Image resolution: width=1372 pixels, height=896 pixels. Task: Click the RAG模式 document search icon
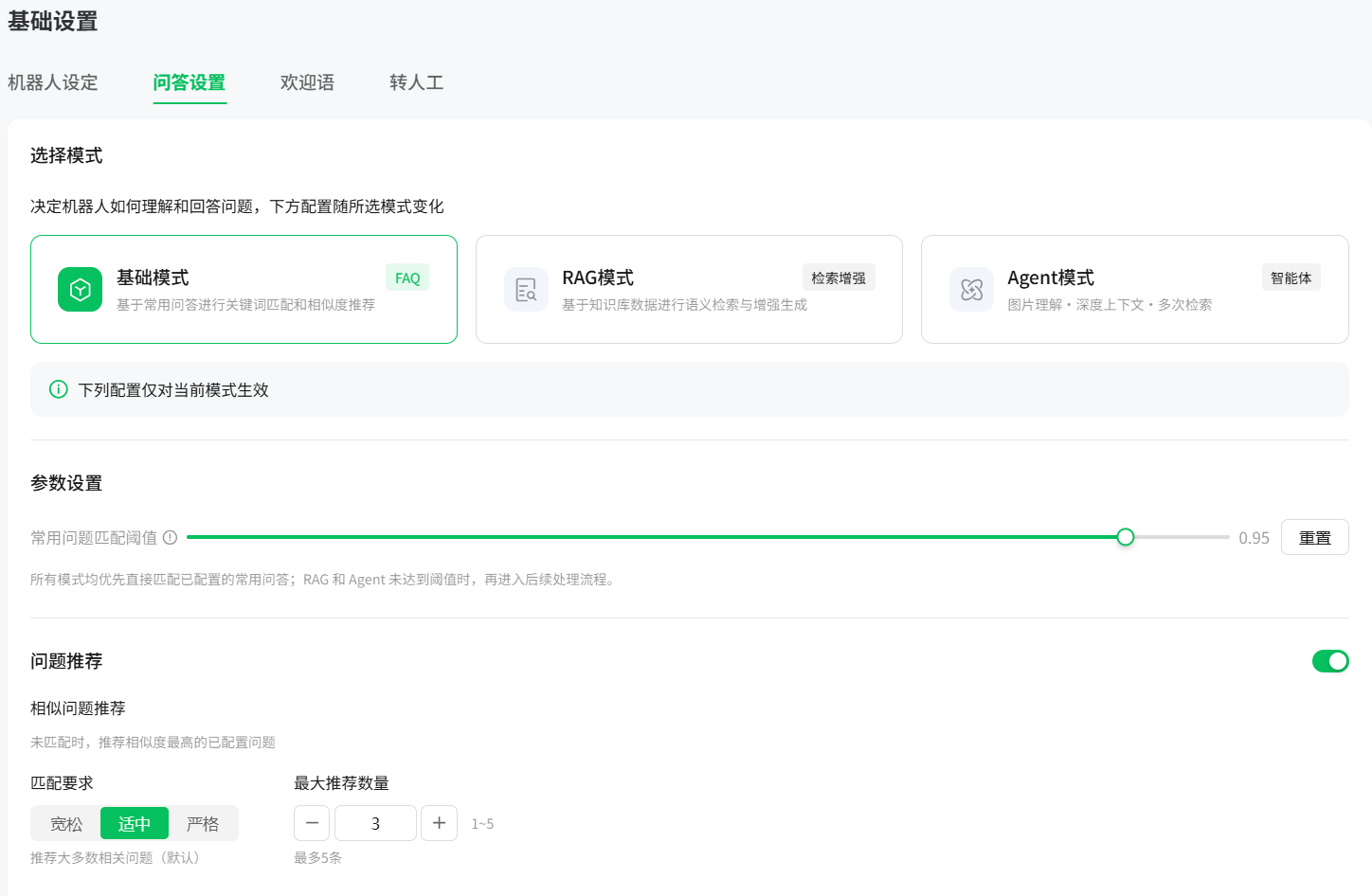[526, 289]
